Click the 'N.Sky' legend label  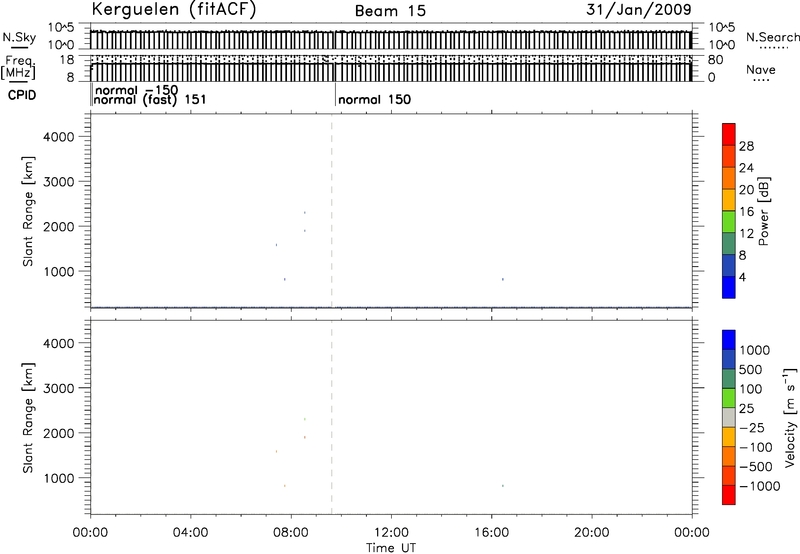[x=19, y=37]
